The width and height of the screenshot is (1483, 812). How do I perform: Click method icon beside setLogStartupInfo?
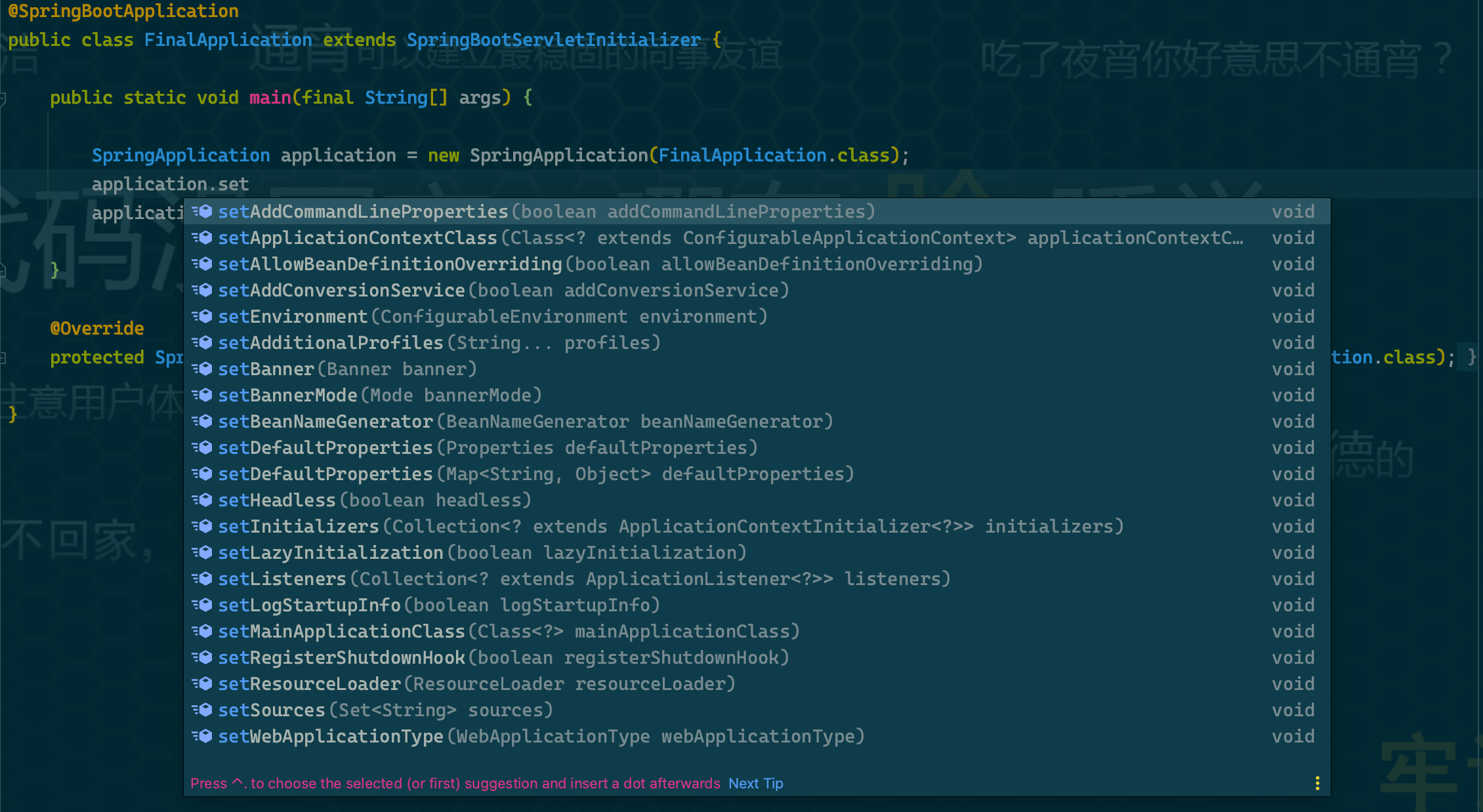click(202, 605)
